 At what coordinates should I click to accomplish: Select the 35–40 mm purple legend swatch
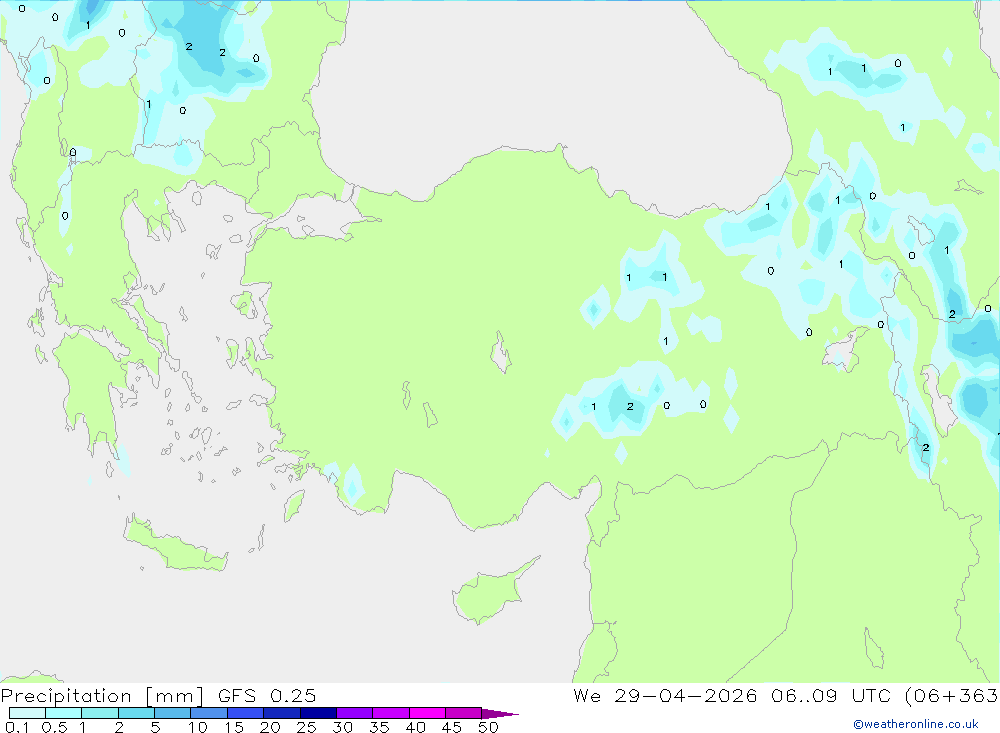tap(391, 713)
